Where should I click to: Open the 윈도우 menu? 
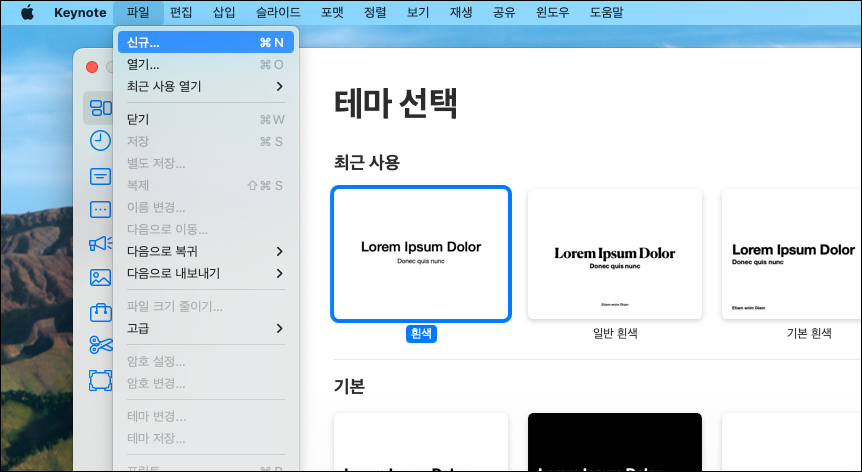pyautogui.click(x=552, y=12)
